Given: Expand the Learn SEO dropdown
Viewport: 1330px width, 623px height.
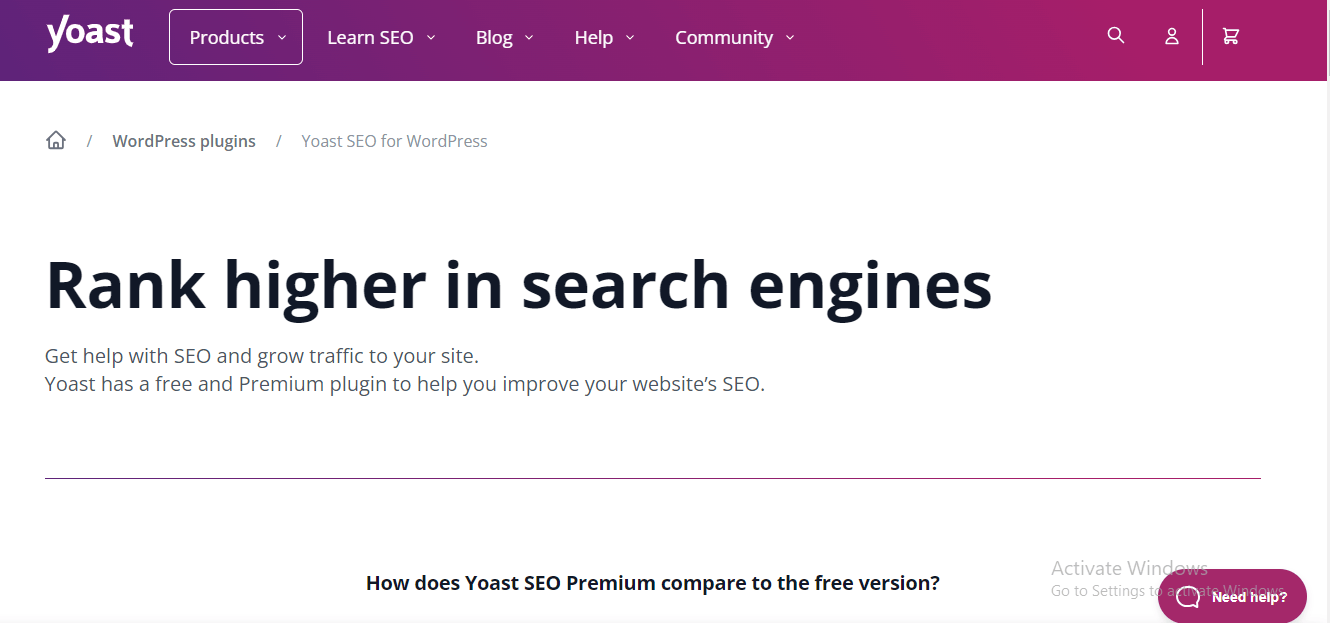Looking at the screenshot, I should point(381,37).
